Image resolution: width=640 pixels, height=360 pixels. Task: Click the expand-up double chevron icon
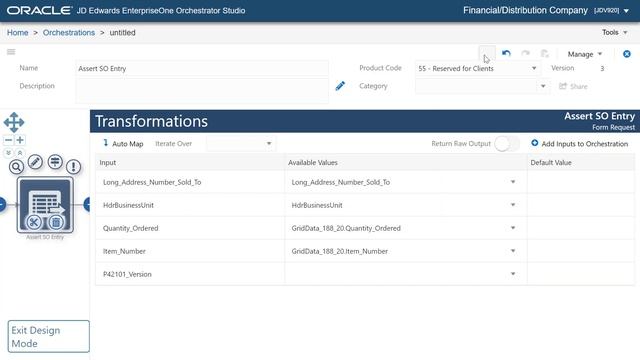pyautogui.click(x=20, y=153)
